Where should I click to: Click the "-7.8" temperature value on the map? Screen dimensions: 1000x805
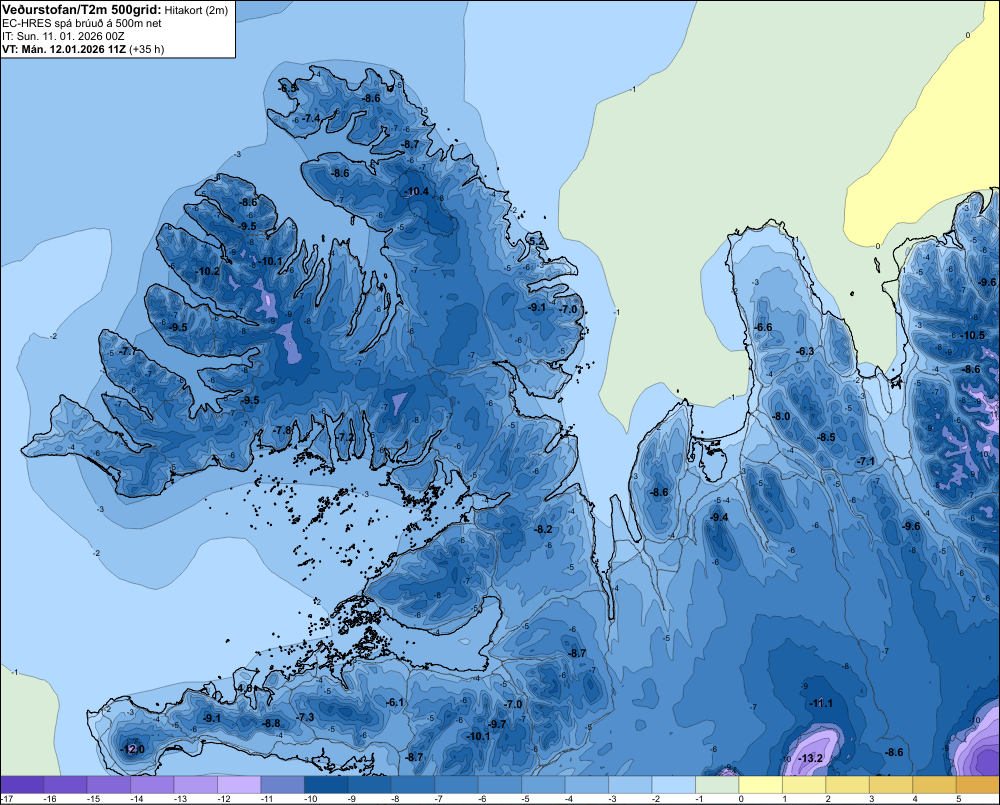pyautogui.click(x=282, y=431)
